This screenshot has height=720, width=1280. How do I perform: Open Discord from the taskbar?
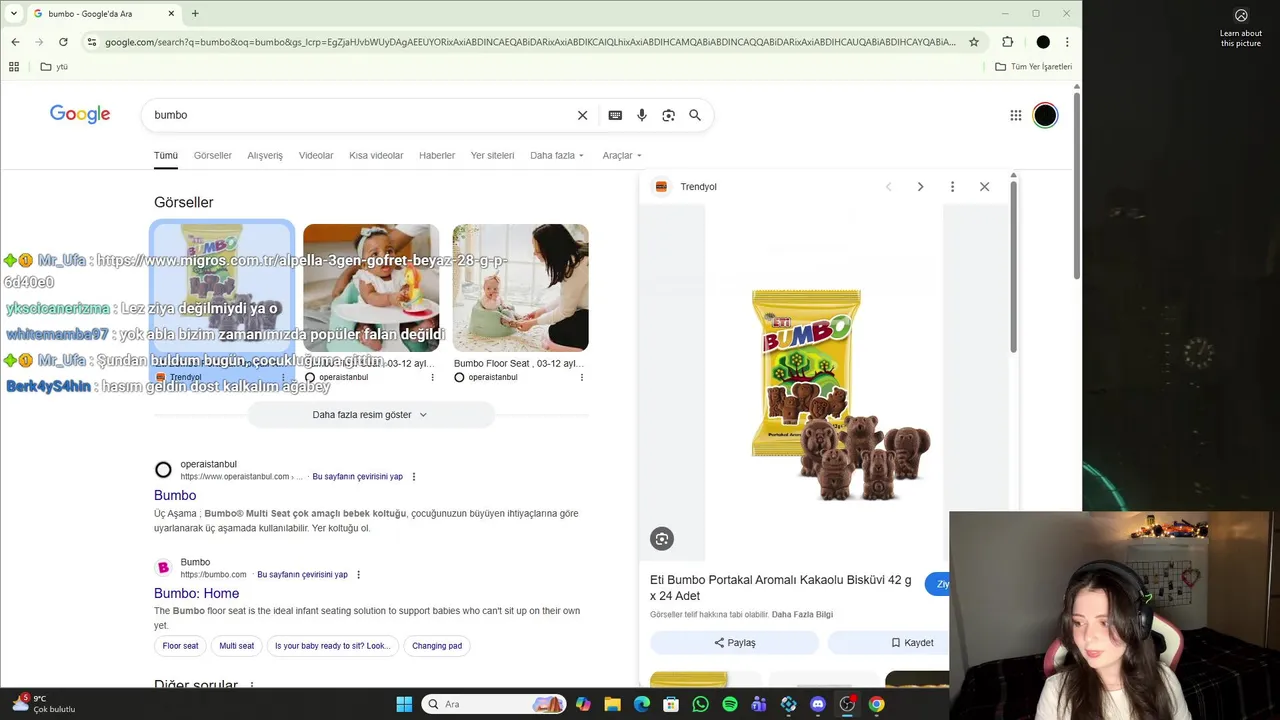click(x=818, y=704)
